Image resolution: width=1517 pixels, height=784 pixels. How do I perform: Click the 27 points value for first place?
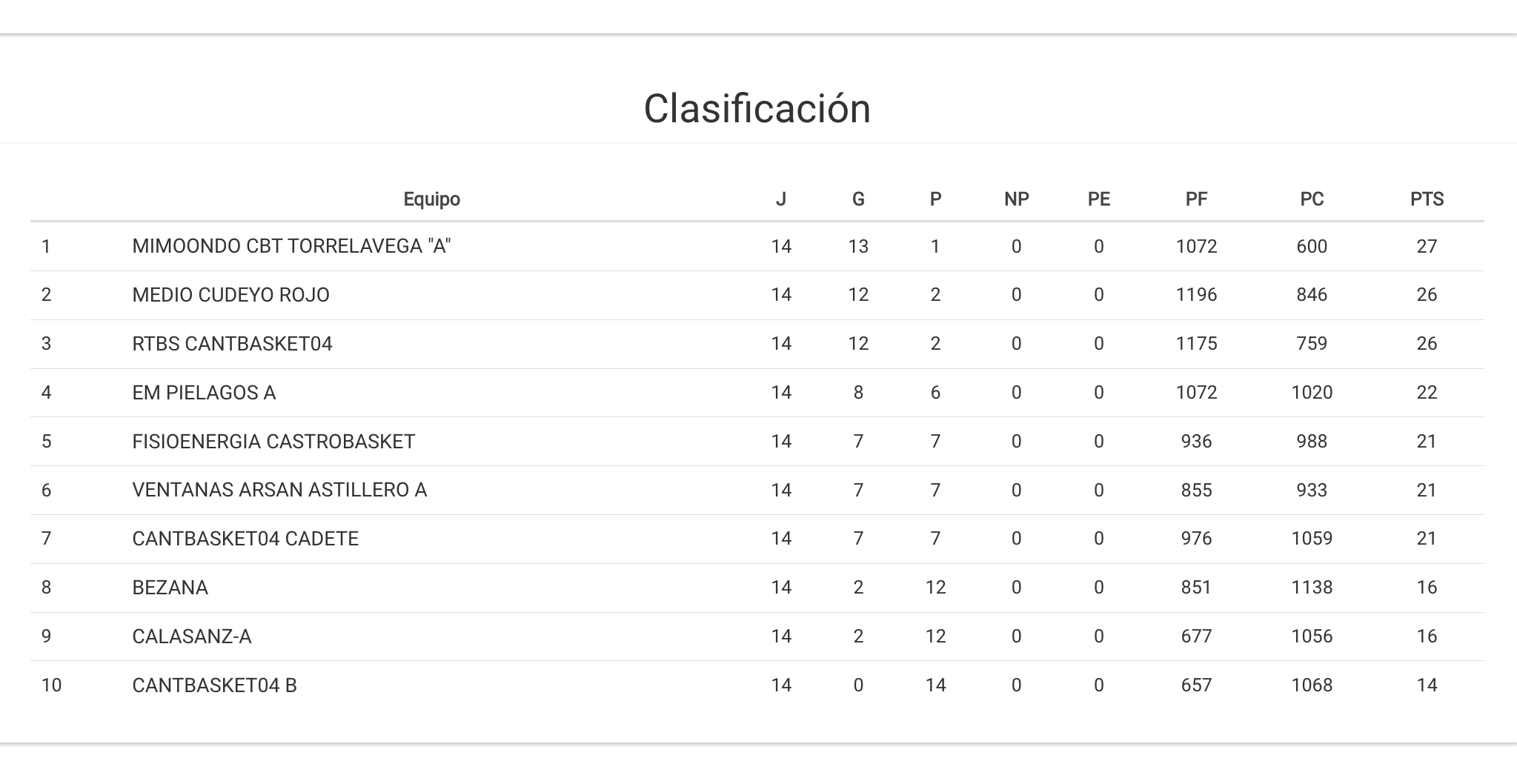click(x=1426, y=247)
